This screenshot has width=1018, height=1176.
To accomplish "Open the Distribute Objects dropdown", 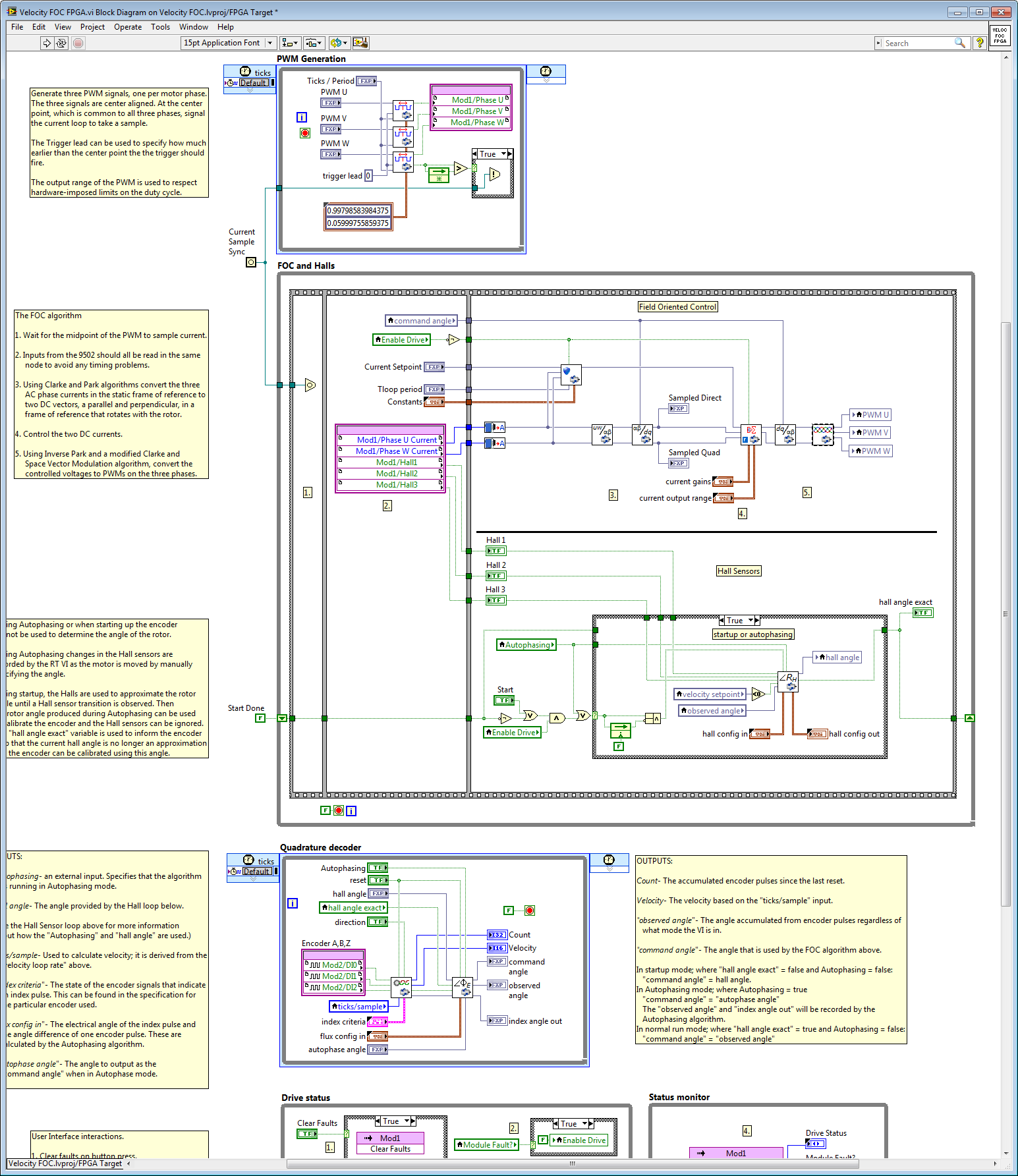I will click(314, 43).
